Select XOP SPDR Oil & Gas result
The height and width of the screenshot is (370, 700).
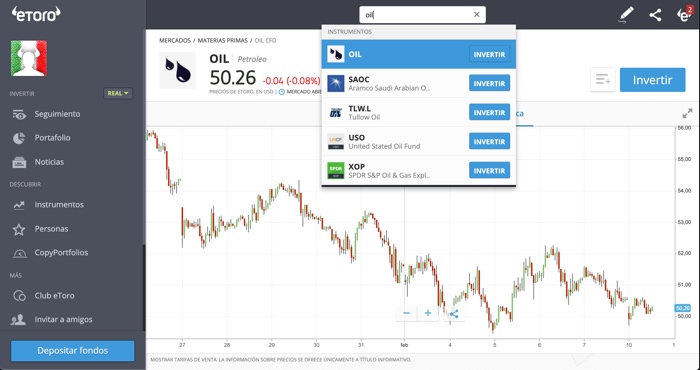click(x=419, y=170)
